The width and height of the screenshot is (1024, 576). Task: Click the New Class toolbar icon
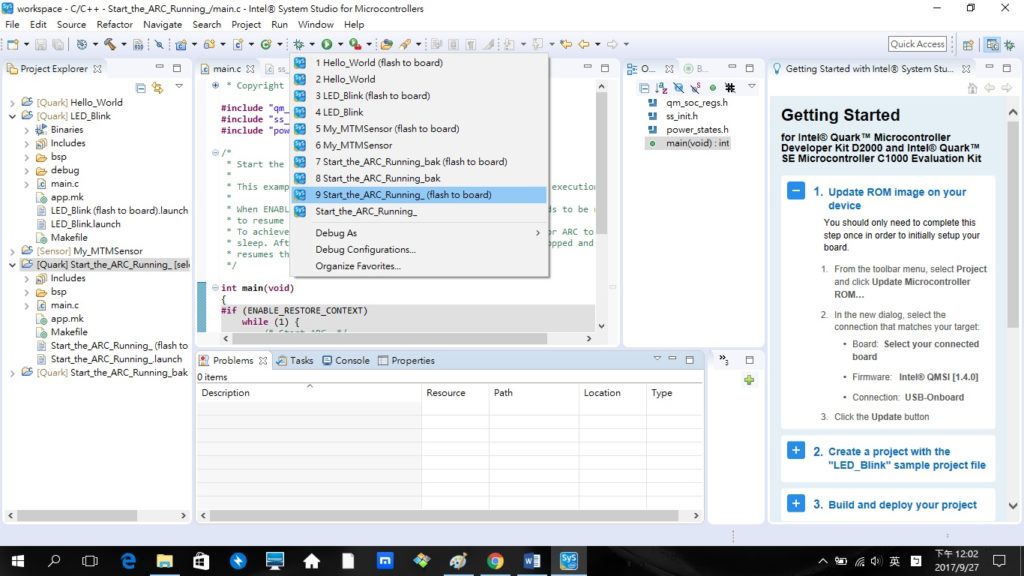click(266, 44)
